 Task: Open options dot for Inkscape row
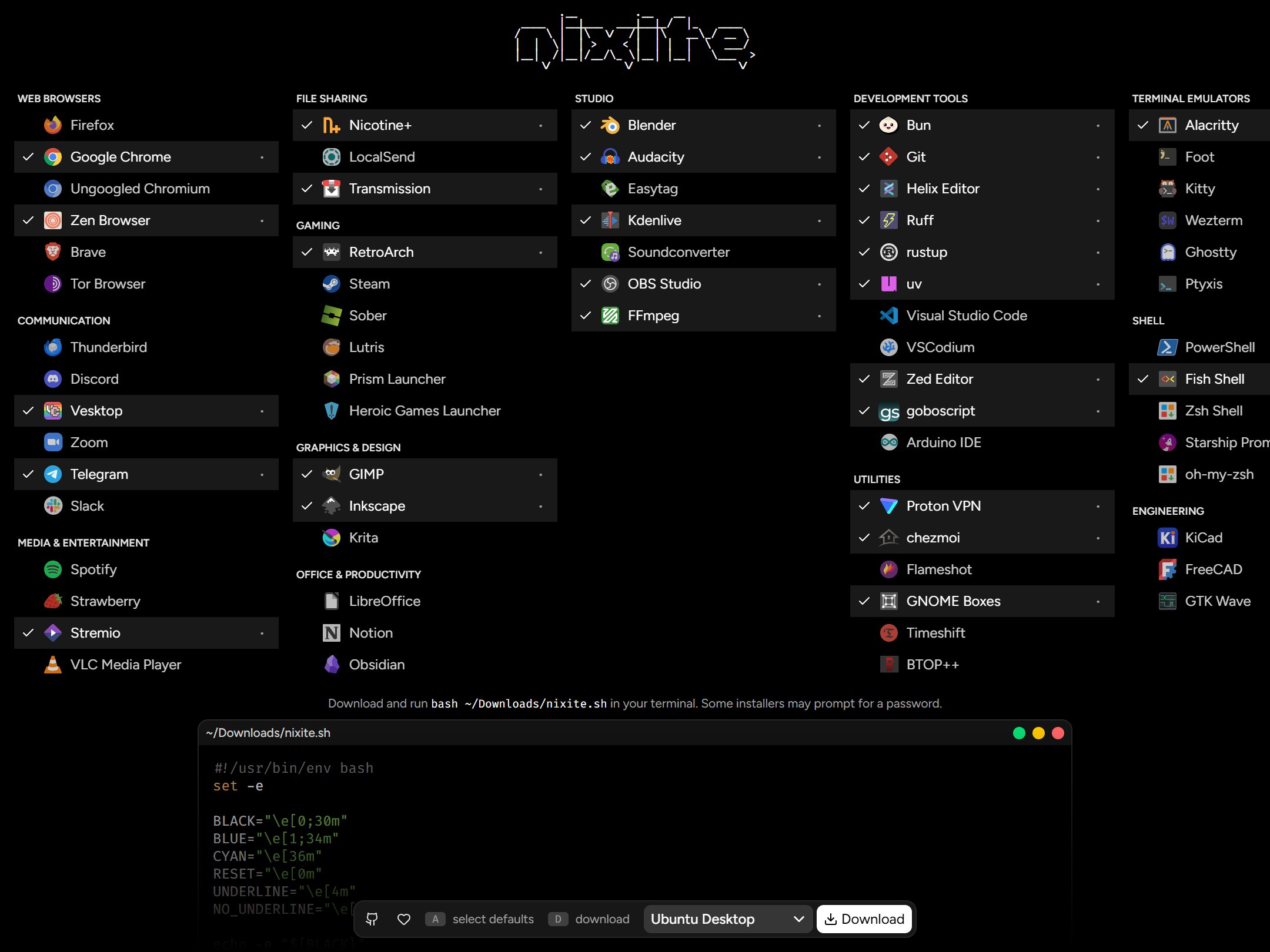point(541,506)
